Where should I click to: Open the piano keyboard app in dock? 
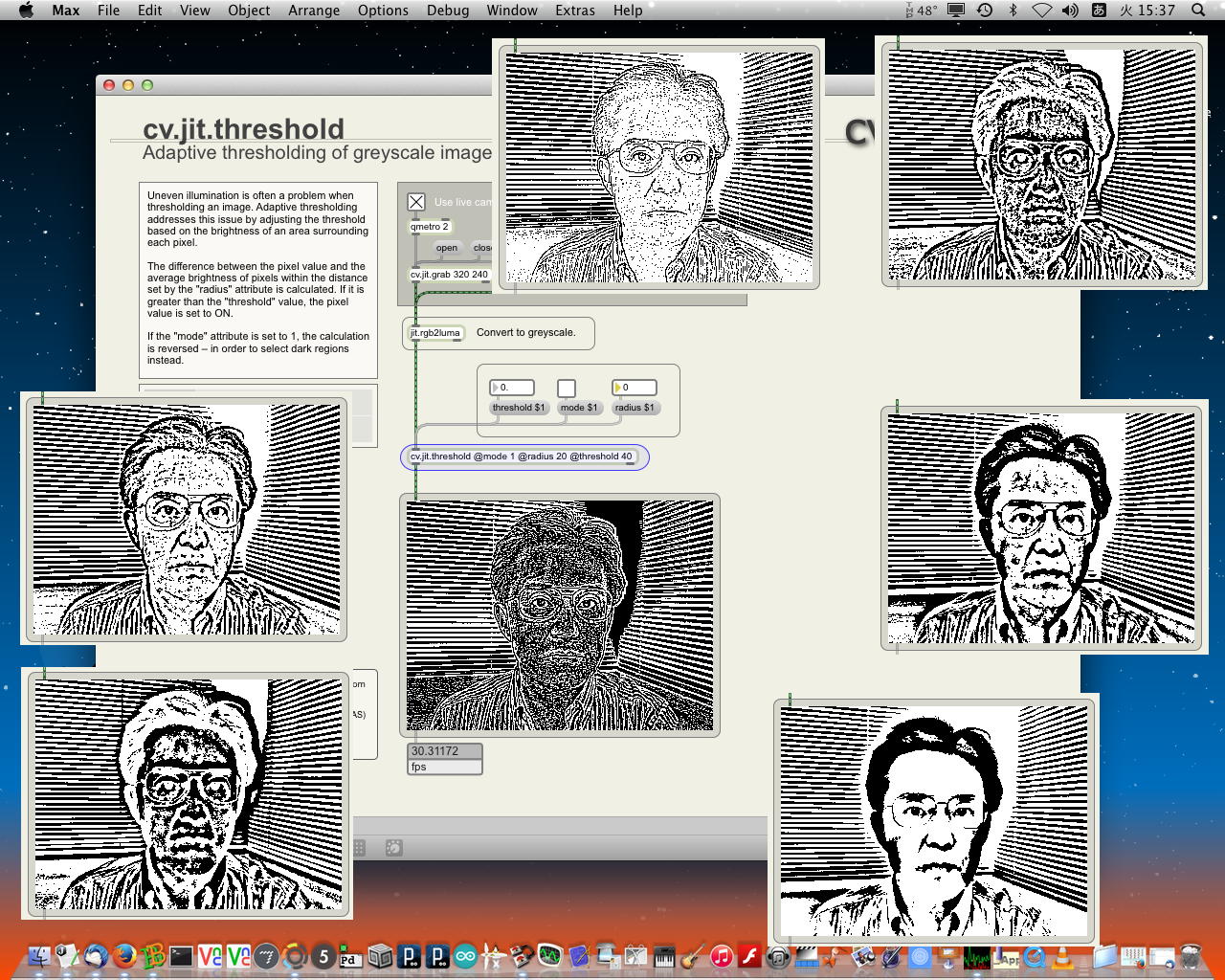[664, 955]
